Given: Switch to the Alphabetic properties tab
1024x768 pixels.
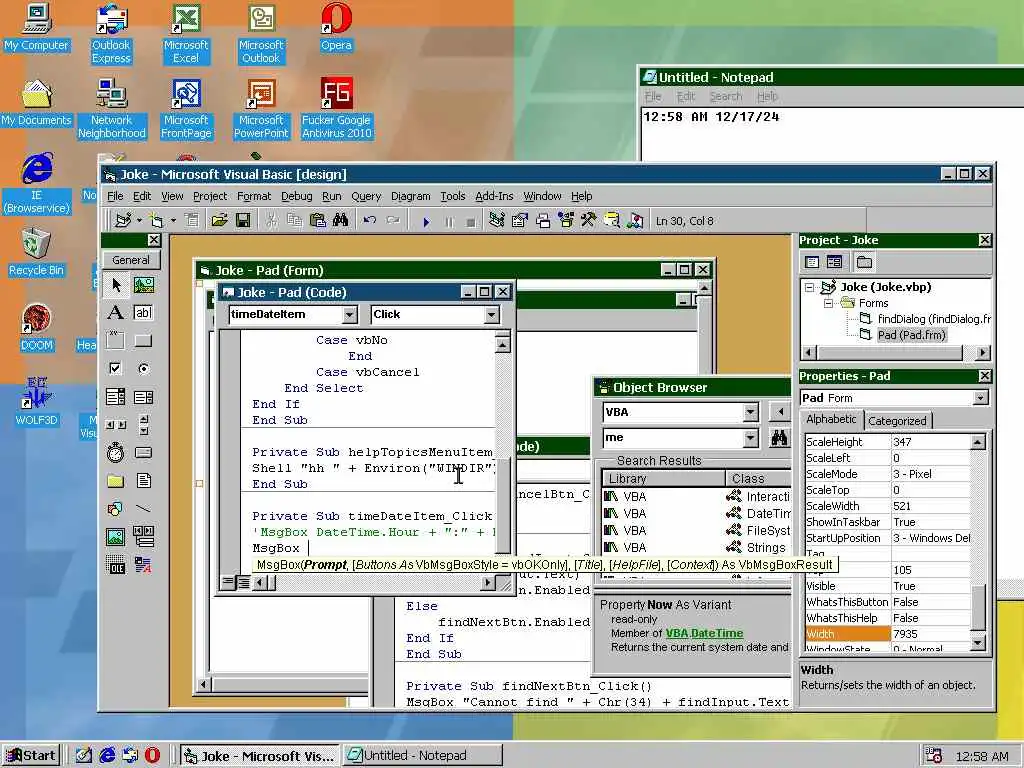Looking at the screenshot, I should (831, 419).
